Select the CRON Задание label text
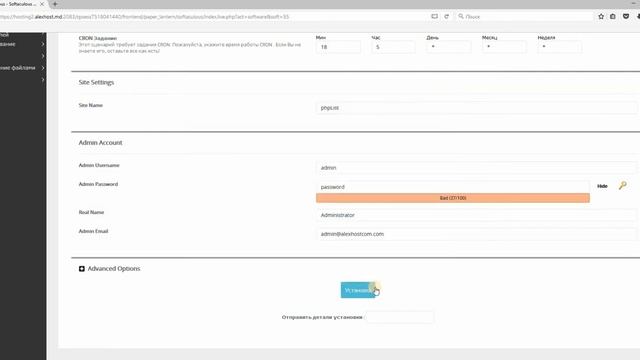Viewport: 640px width, 360px height. point(98,38)
